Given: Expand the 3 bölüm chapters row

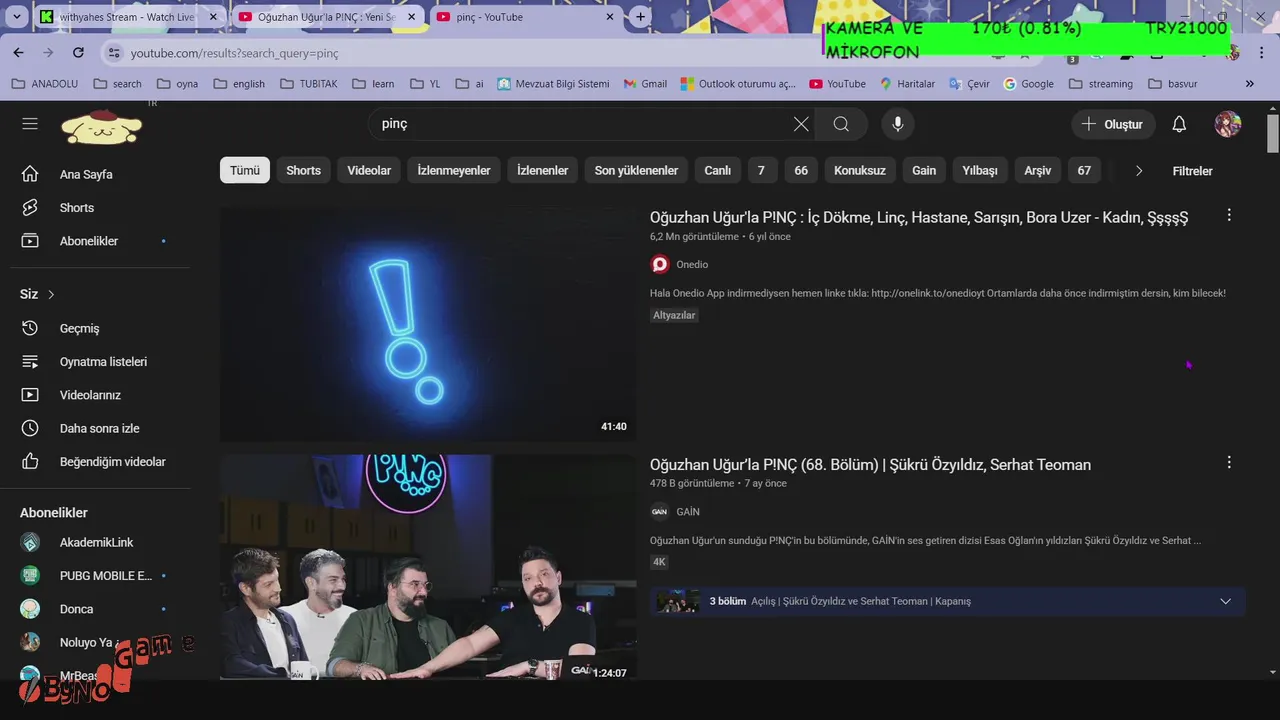Looking at the screenshot, I should [947, 601].
